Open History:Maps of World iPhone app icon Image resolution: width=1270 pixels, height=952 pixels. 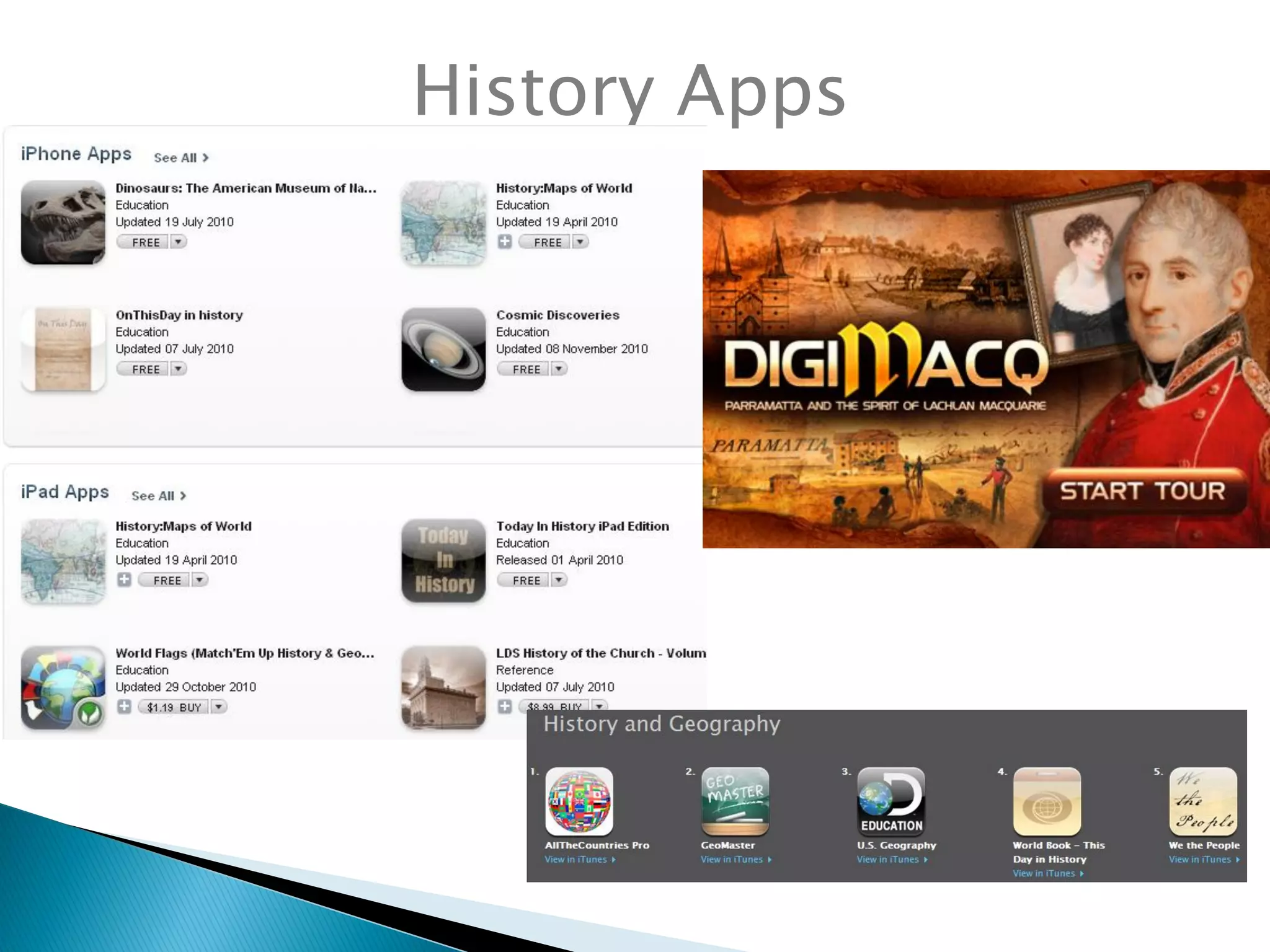coord(443,223)
